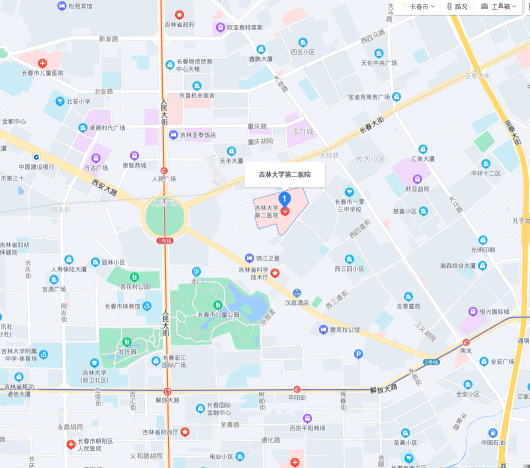Select the 北安小学 school marker
This screenshot has height=468, width=530.
[60, 101]
